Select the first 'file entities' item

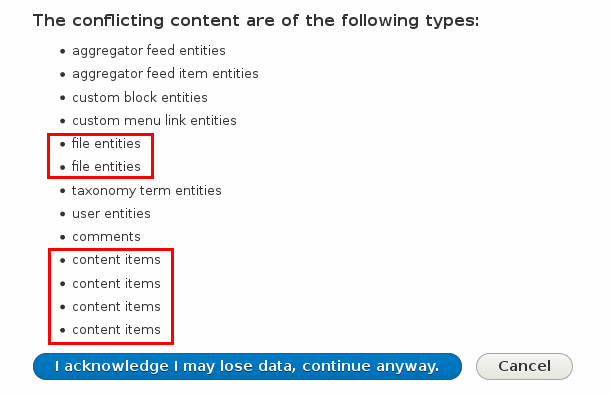[x=106, y=144]
